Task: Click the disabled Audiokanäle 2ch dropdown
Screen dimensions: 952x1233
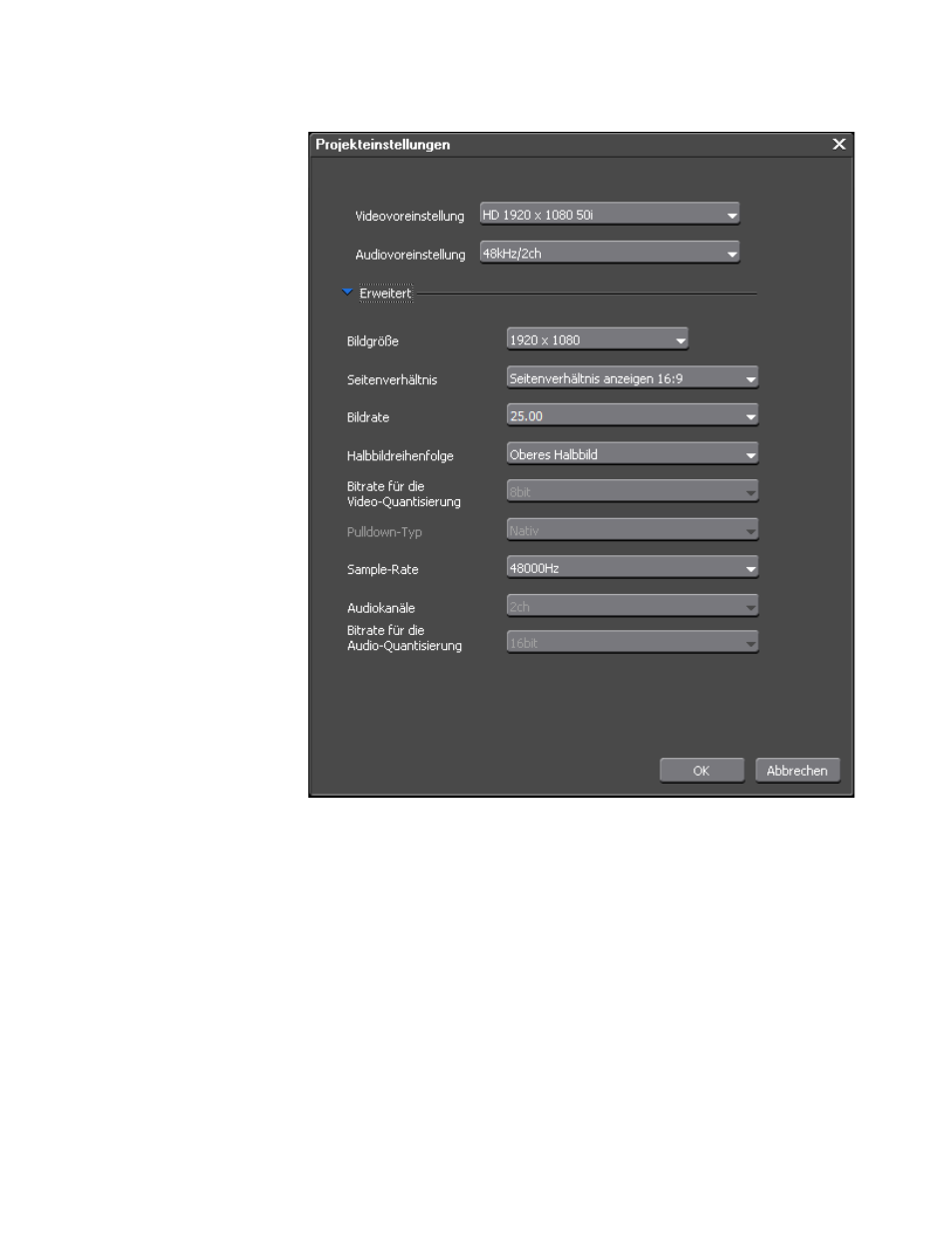Action: coord(633,606)
